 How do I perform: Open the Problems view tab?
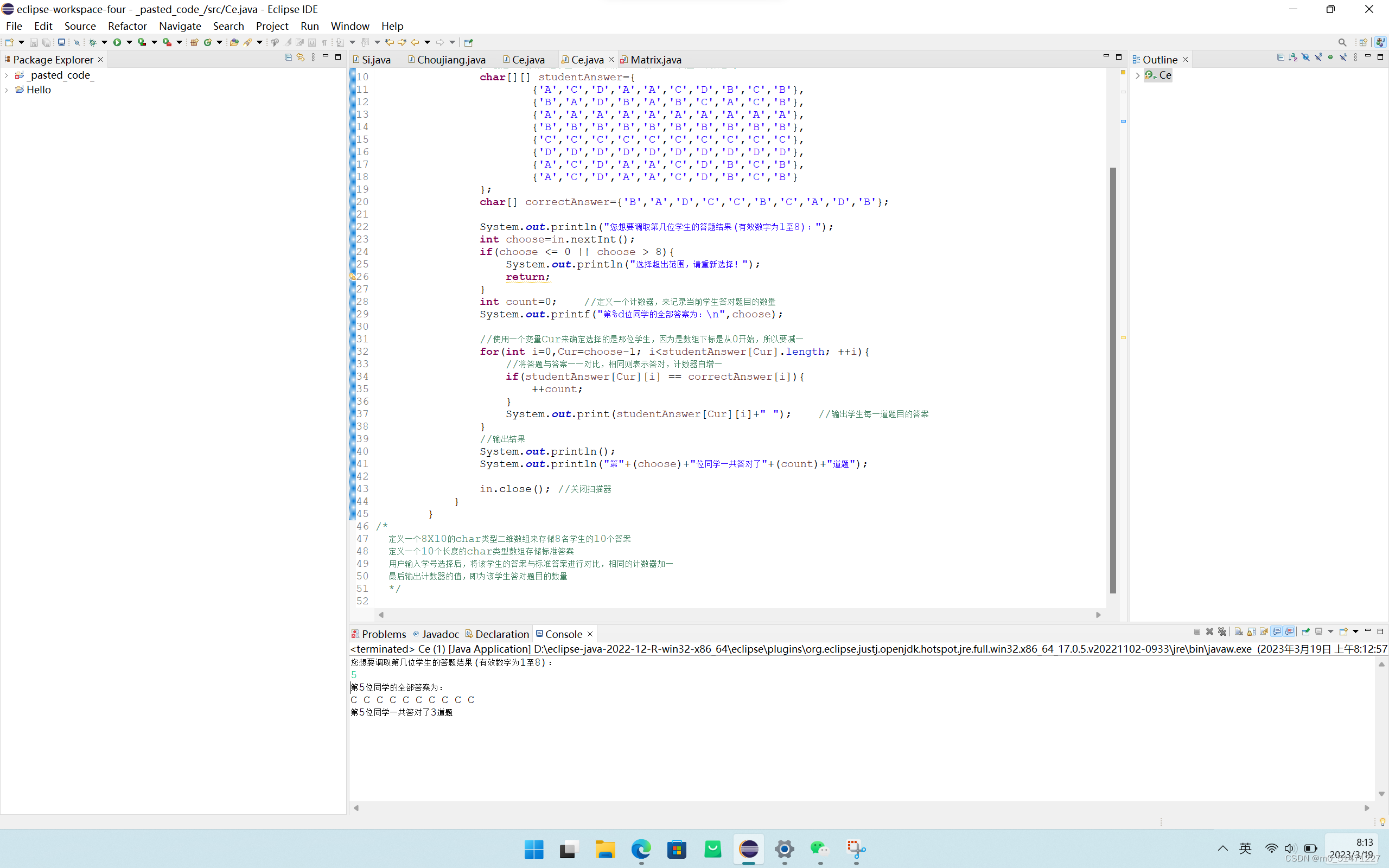pos(384,634)
